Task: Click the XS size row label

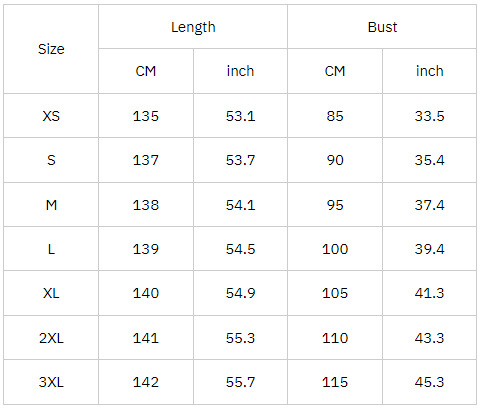Action: pyautogui.click(x=51, y=116)
